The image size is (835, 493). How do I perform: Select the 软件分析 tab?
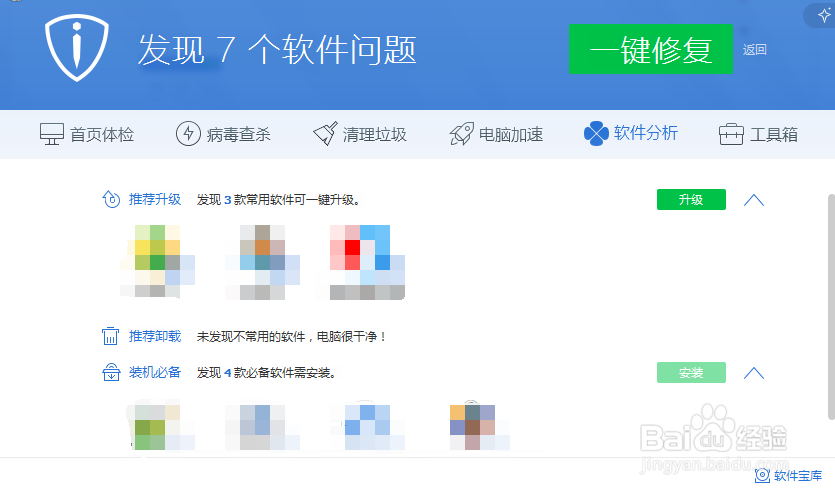coord(631,133)
